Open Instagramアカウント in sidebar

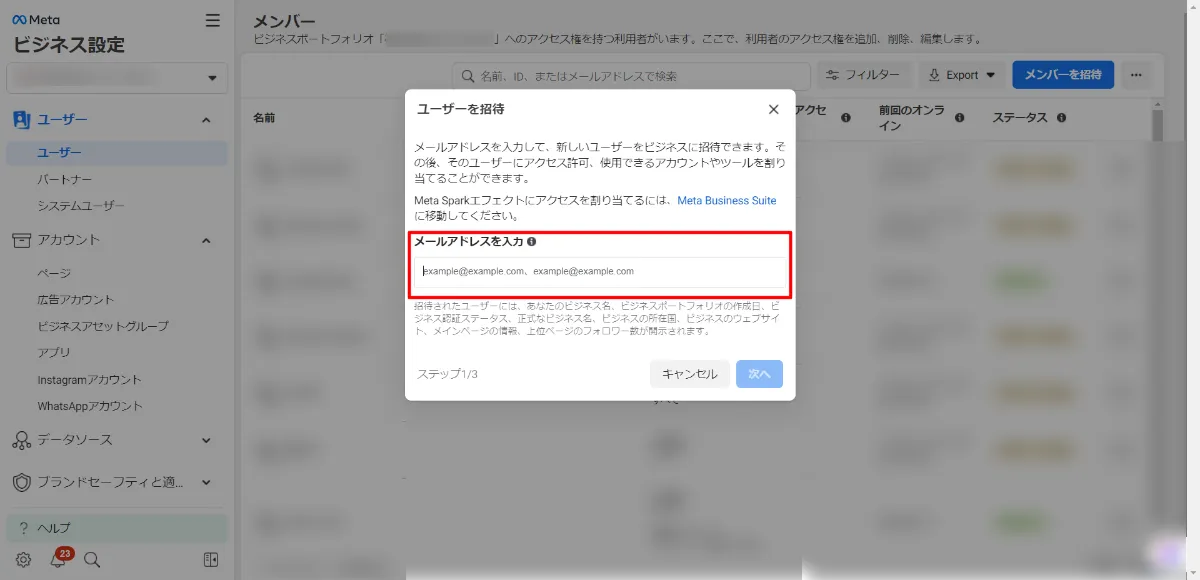tap(89, 380)
